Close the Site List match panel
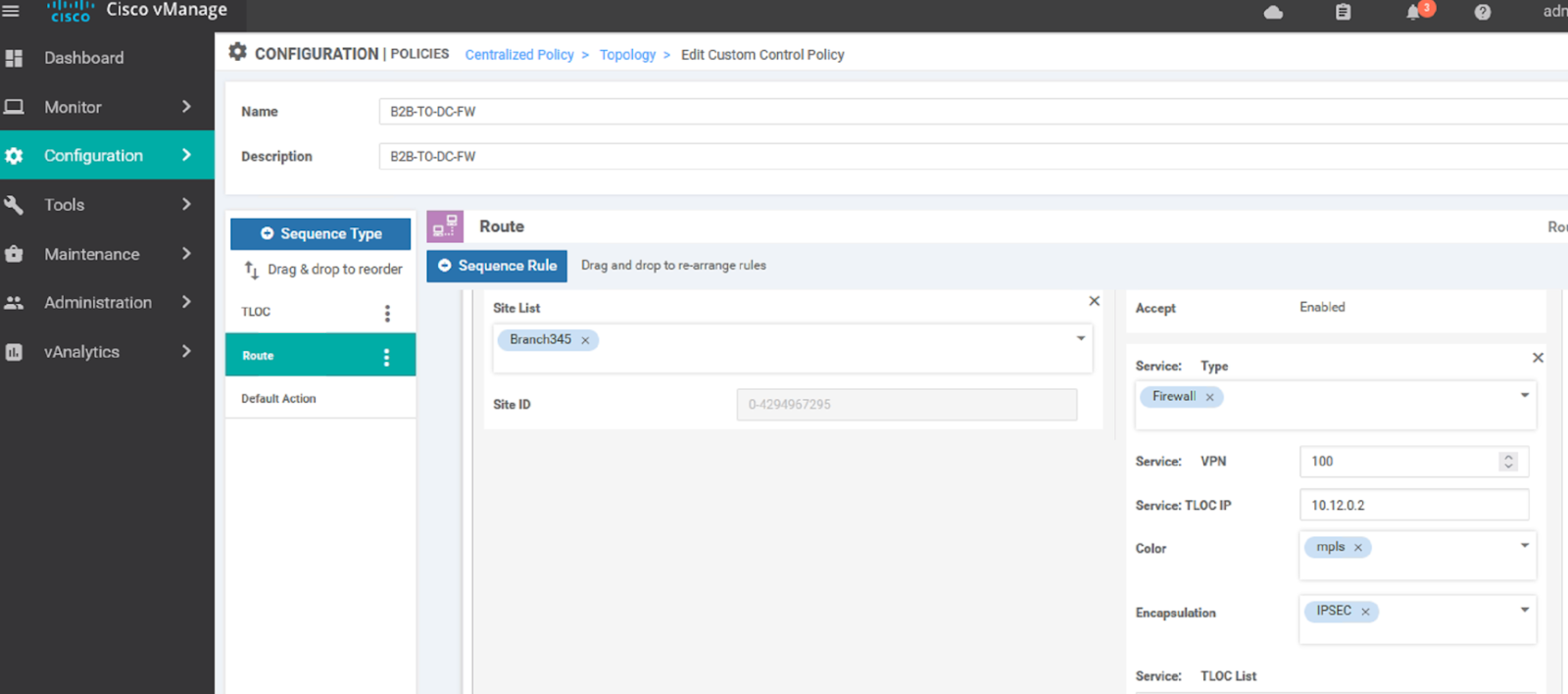Screen dimensions: 1568x694 point(1095,301)
